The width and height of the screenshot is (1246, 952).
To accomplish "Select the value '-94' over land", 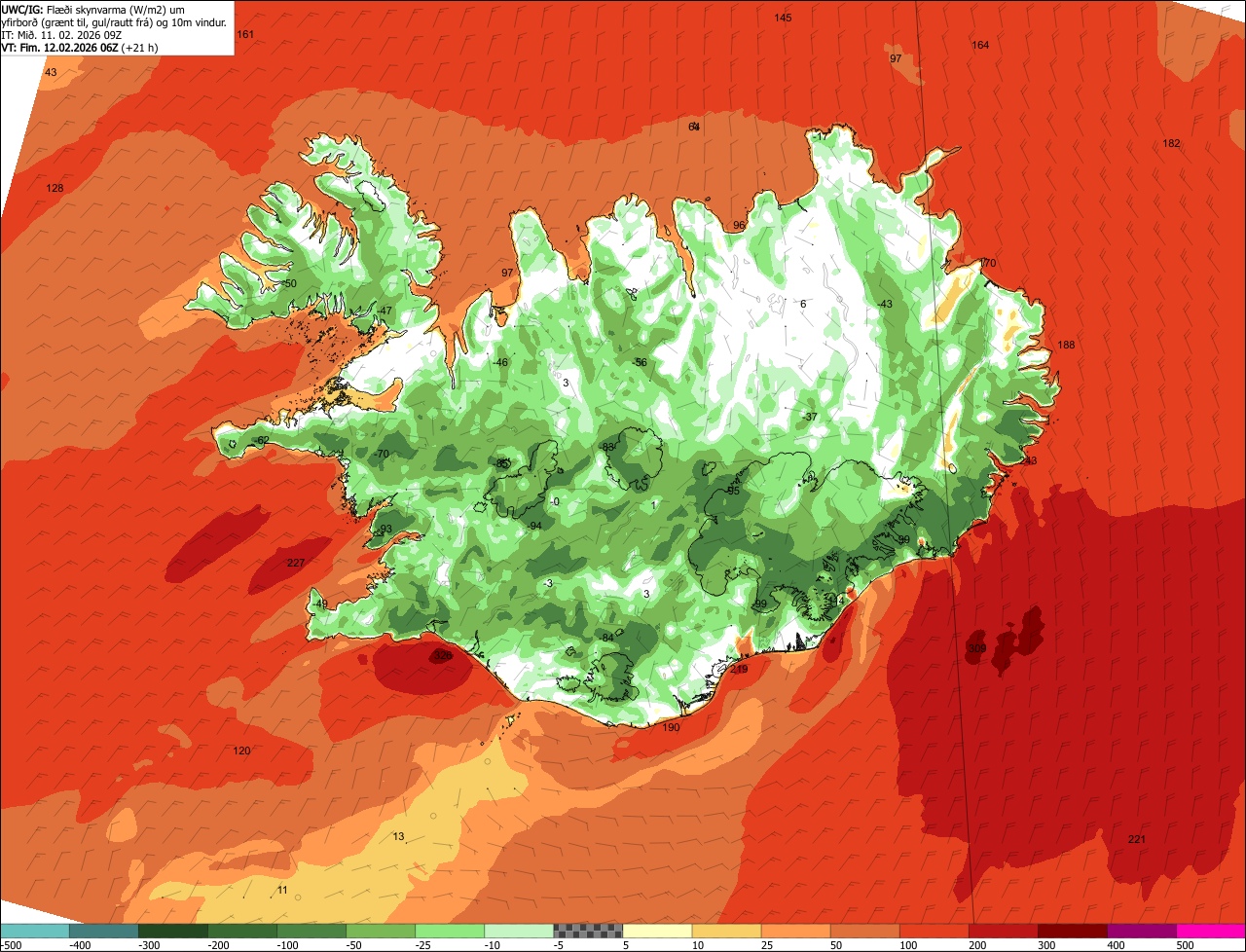I will point(533,527).
